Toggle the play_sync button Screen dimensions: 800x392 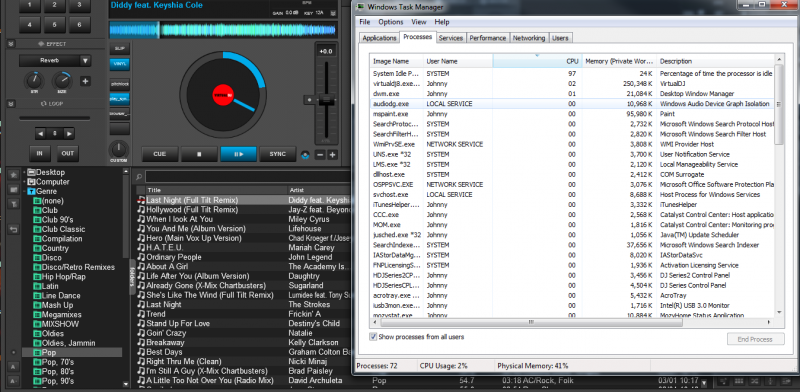pos(119,99)
